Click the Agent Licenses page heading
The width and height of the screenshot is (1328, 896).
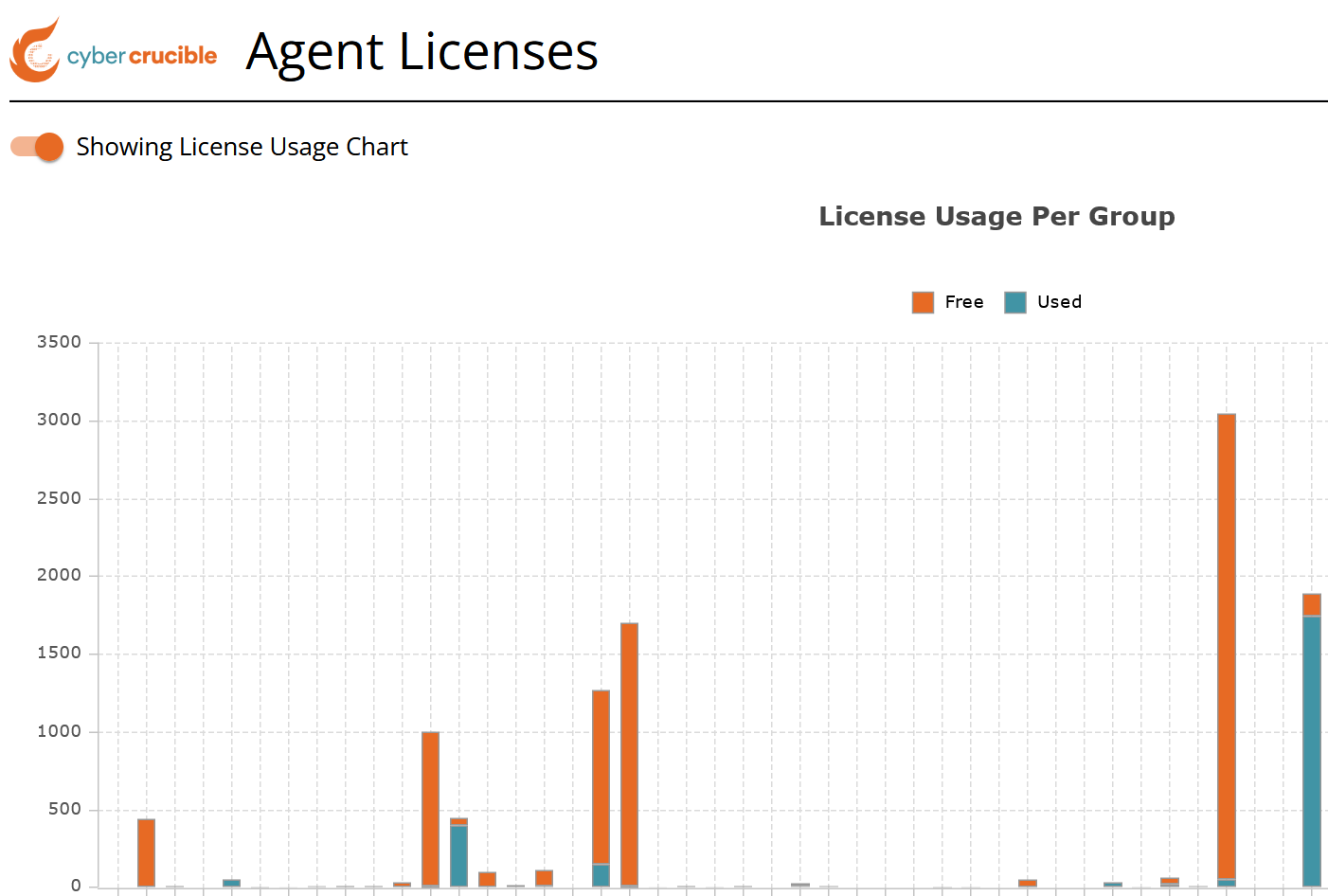(x=422, y=52)
